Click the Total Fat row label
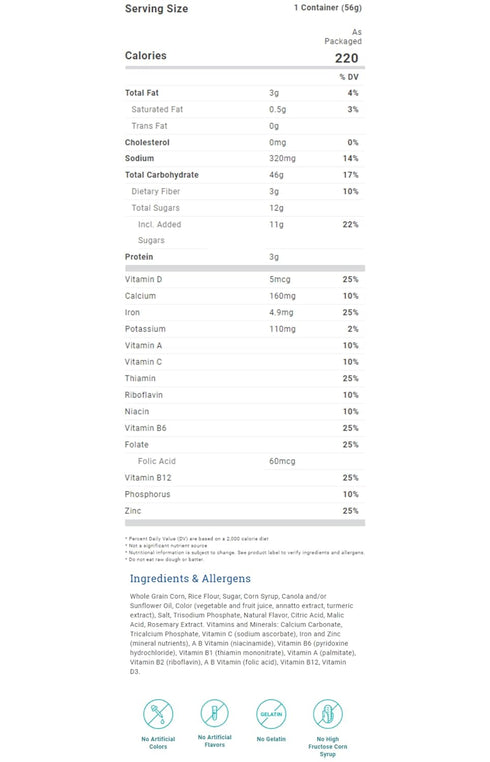490x762 pixels. (142, 93)
